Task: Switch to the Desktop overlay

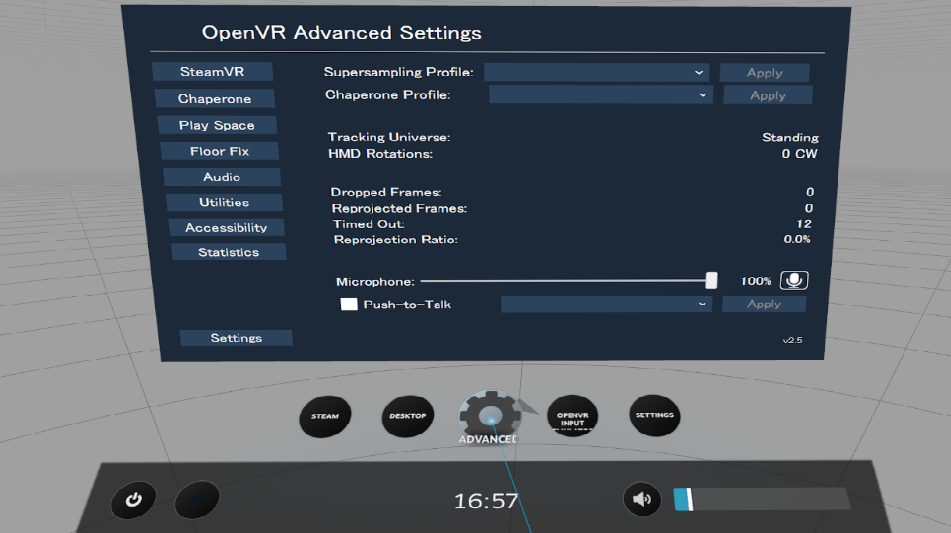Action: (408, 416)
